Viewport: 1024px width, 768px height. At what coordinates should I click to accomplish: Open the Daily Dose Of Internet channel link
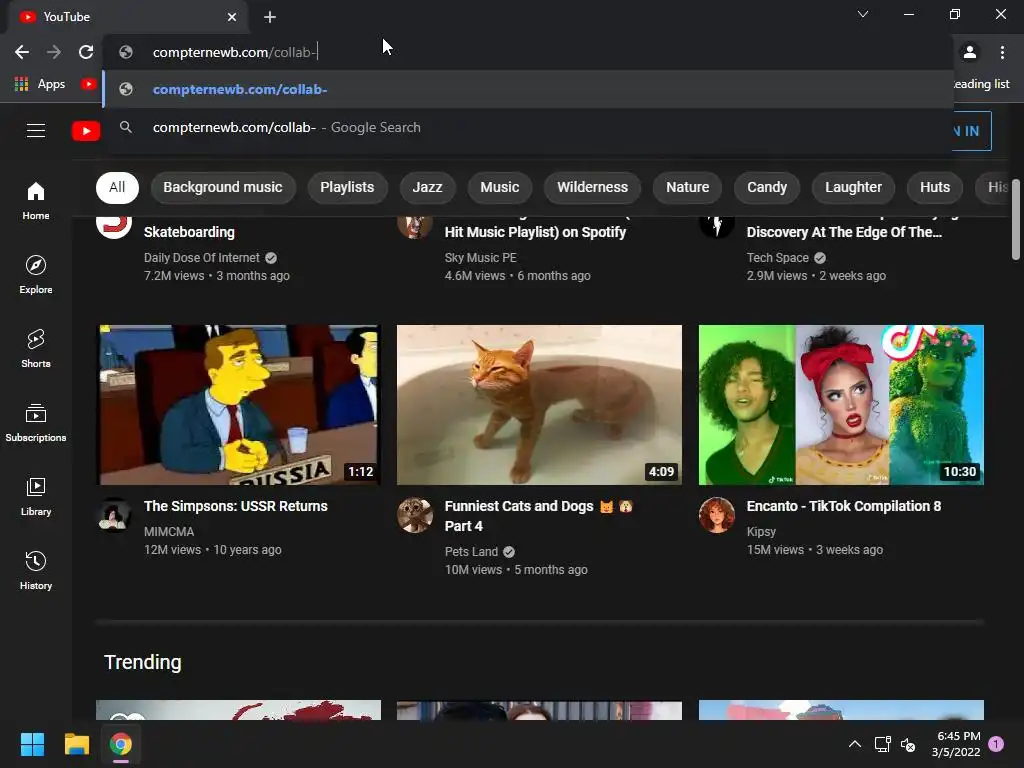point(202,258)
